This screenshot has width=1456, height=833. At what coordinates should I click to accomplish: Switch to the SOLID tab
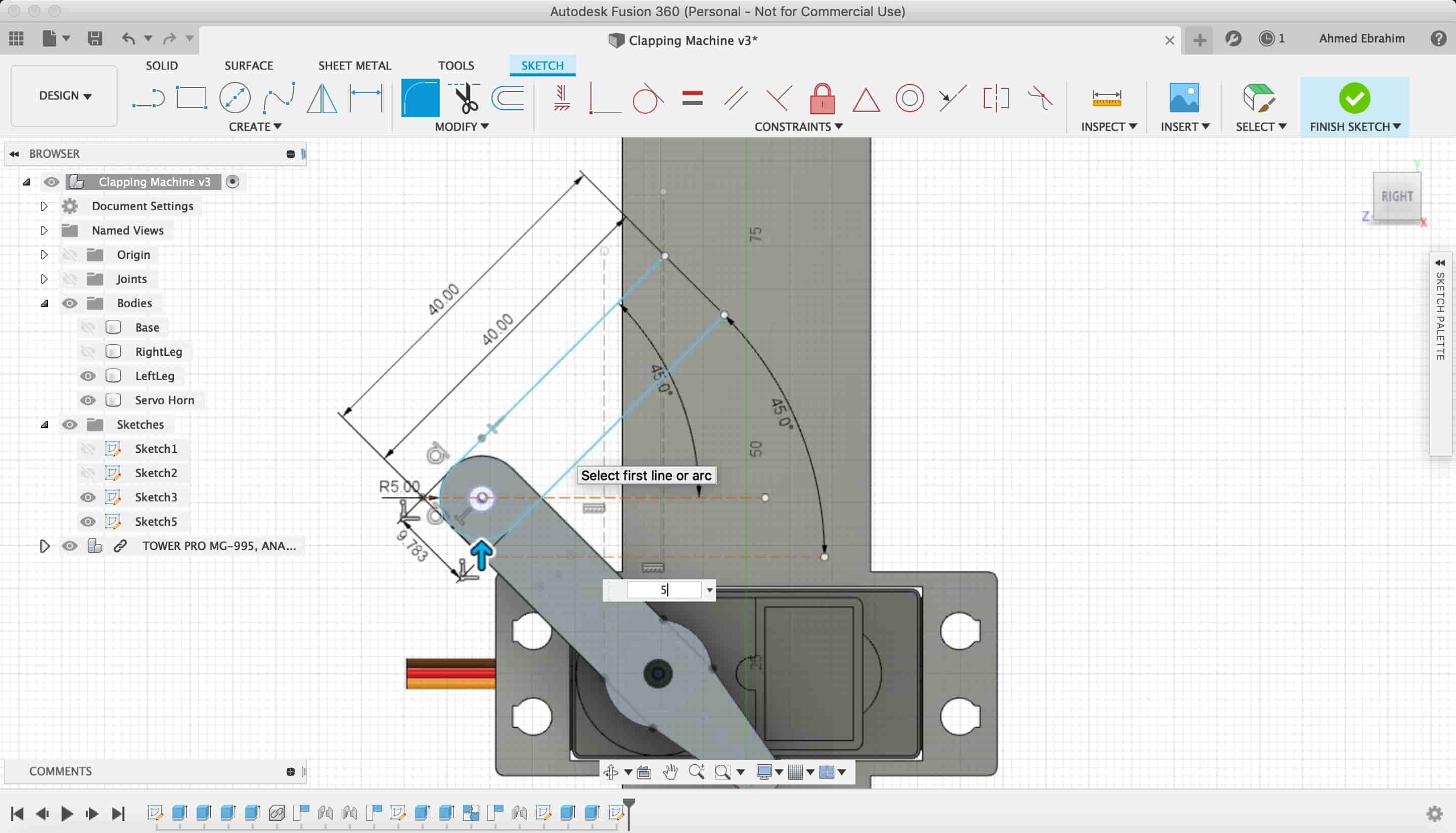162,65
